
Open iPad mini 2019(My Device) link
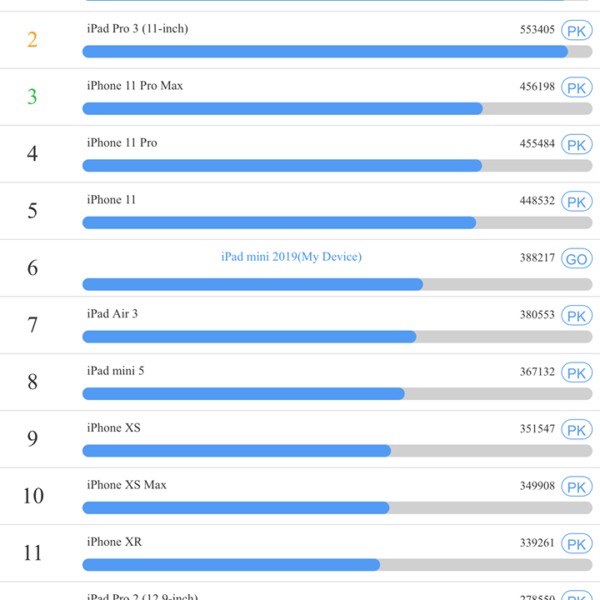[291, 257]
